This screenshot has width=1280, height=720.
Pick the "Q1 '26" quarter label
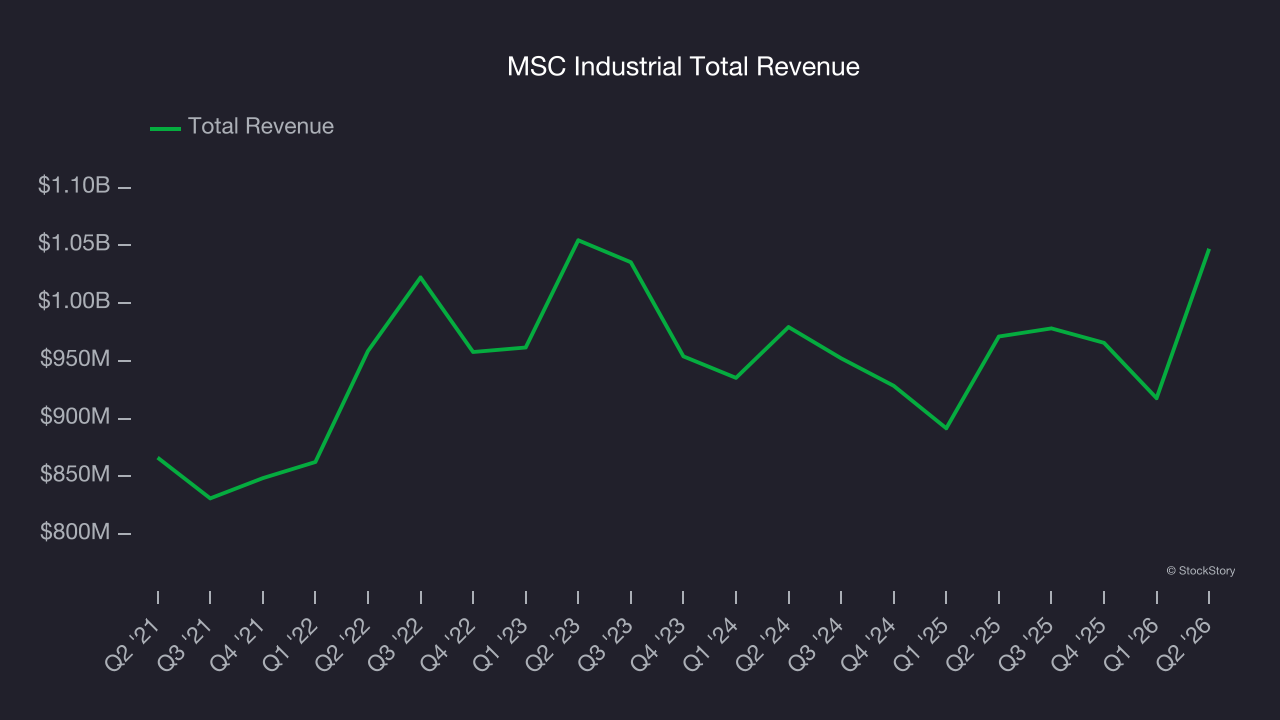(1131, 643)
